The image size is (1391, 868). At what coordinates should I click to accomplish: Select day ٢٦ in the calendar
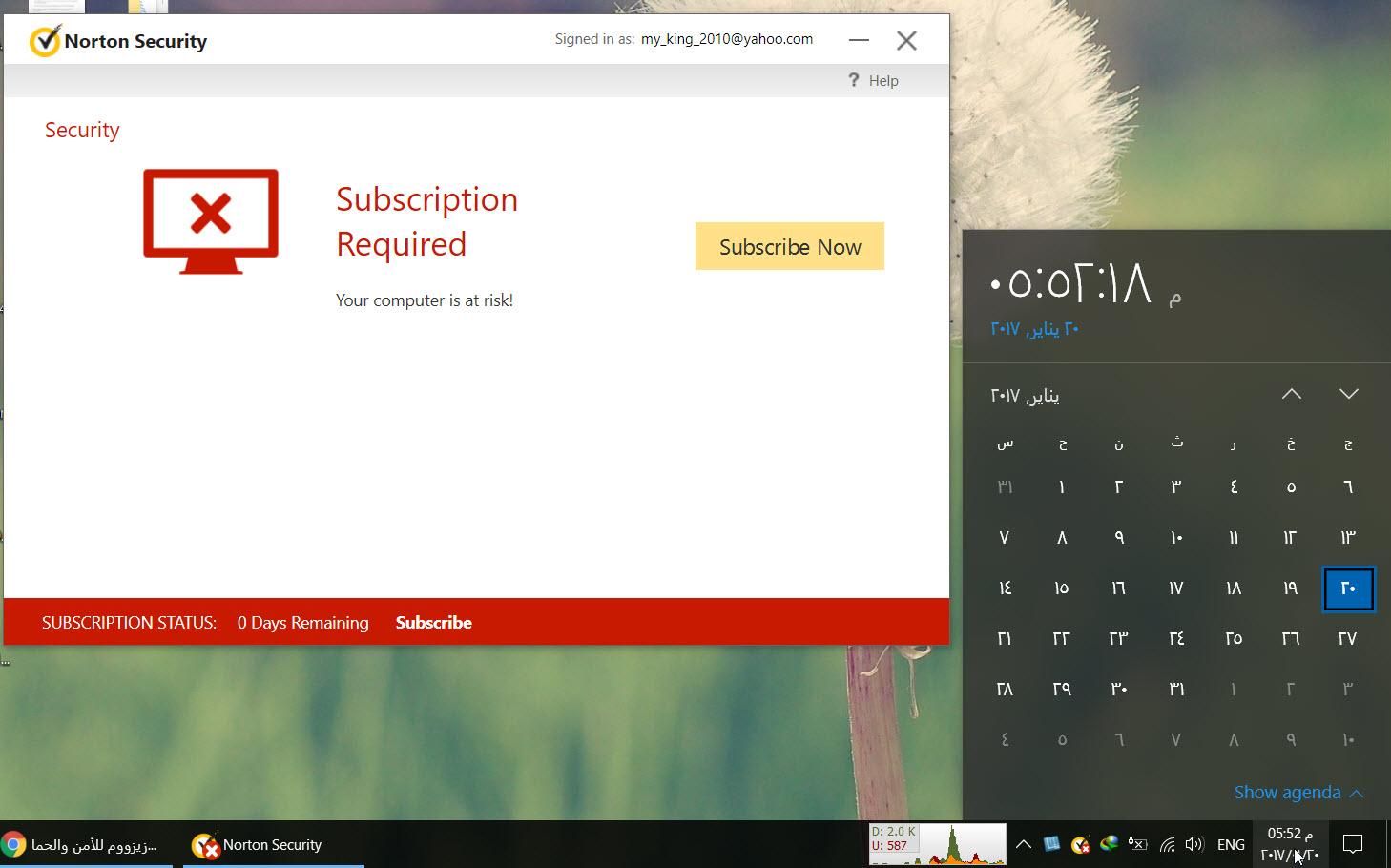click(x=1291, y=638)
